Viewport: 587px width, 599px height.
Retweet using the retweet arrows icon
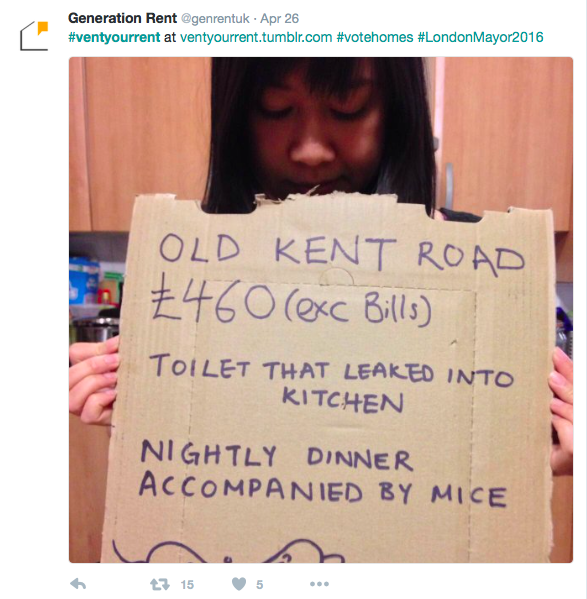(160, 584)
